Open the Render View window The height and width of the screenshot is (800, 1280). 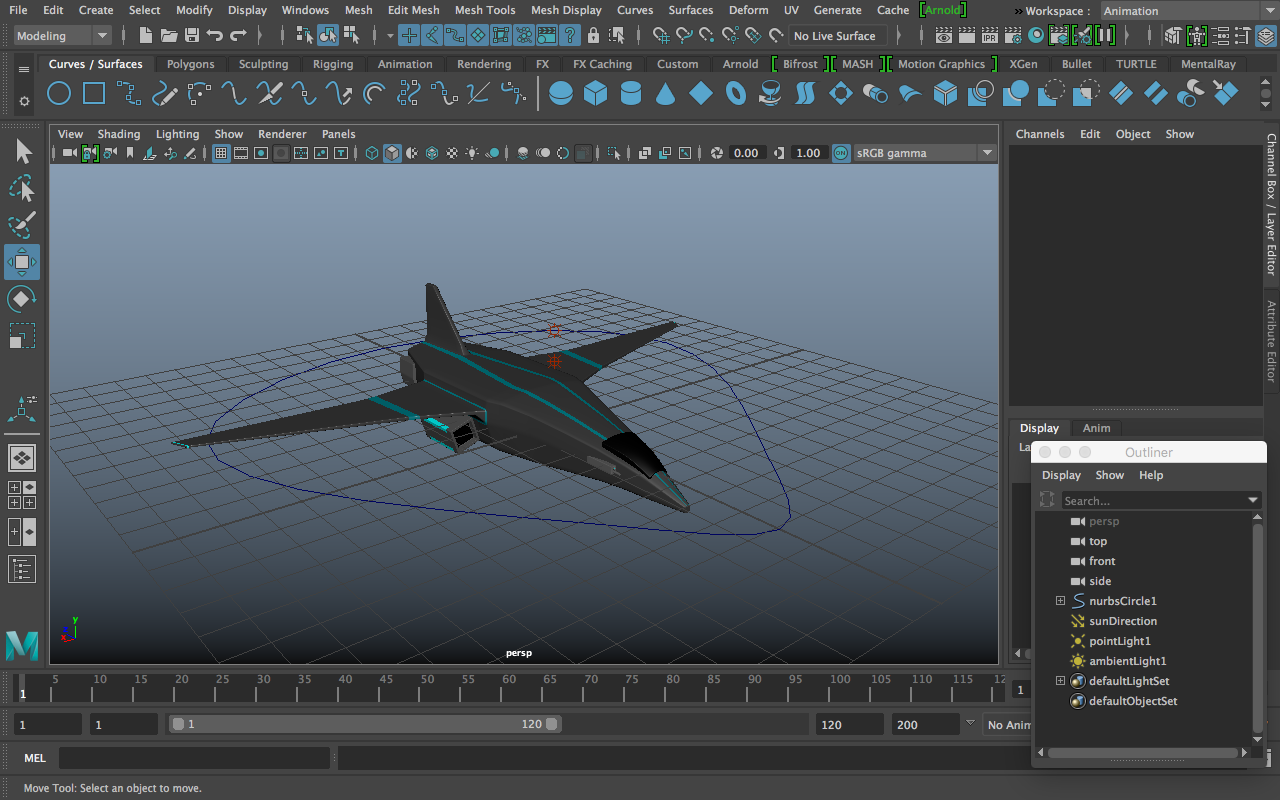pos(943,36)
